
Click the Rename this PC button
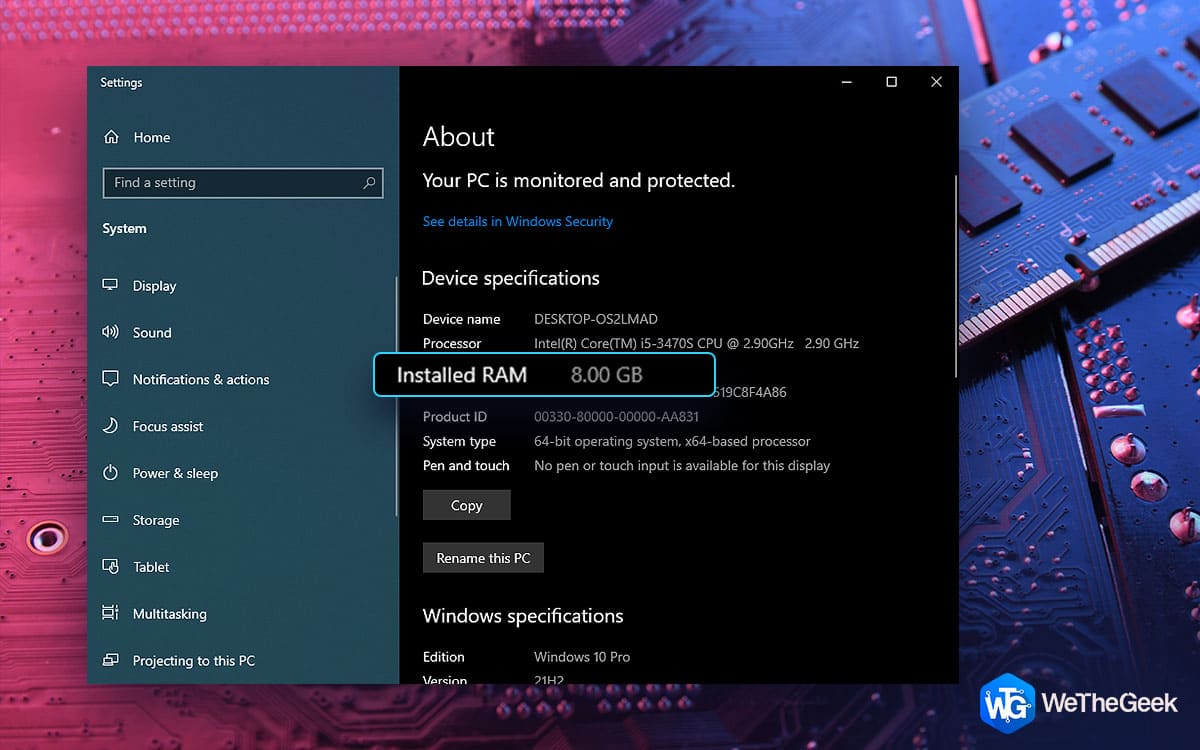pos(483,558)
